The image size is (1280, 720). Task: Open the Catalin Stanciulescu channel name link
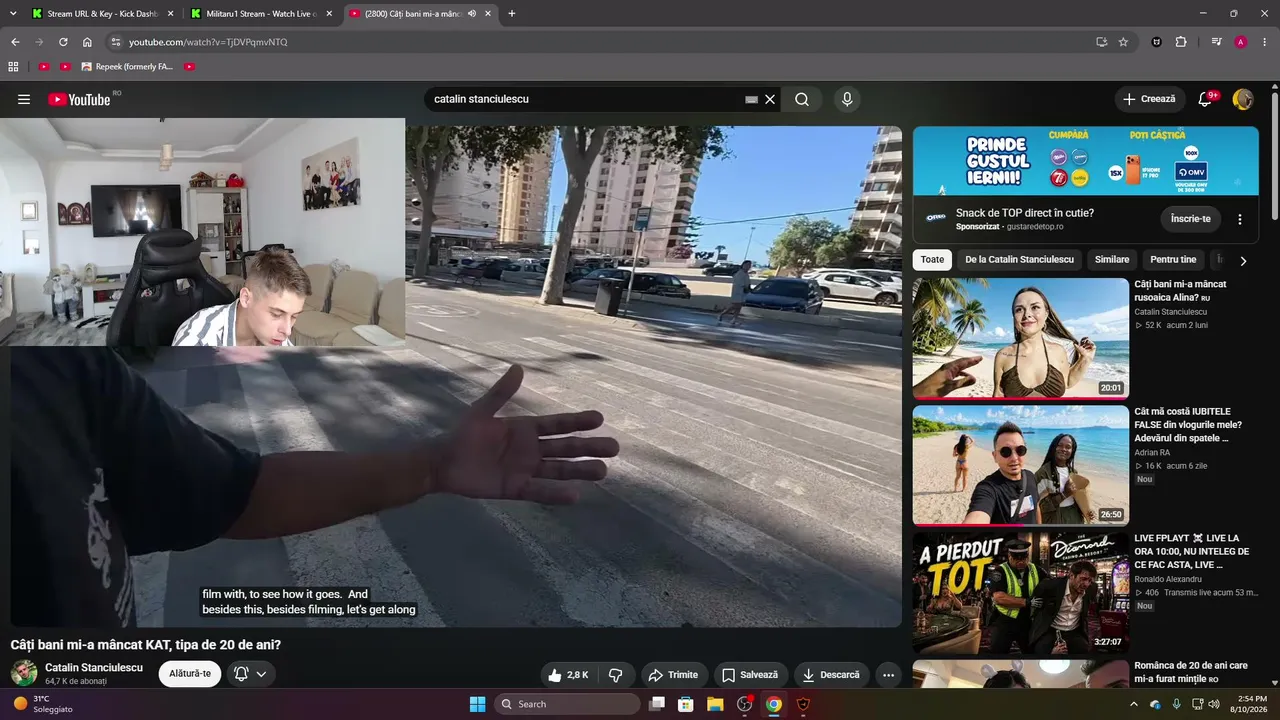point(94,667)
